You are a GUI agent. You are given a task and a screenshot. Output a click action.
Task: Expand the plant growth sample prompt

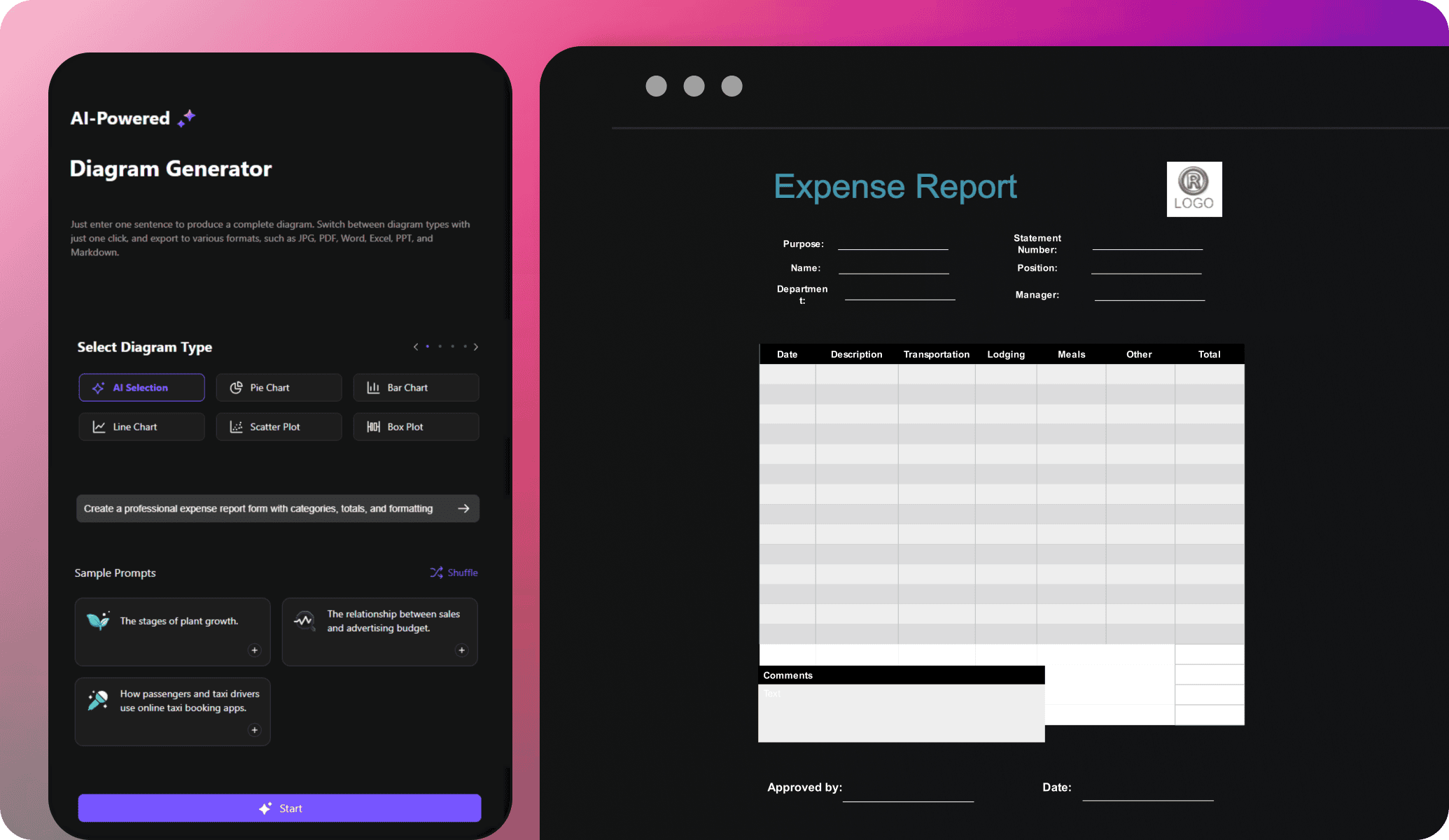click(255, 651)
